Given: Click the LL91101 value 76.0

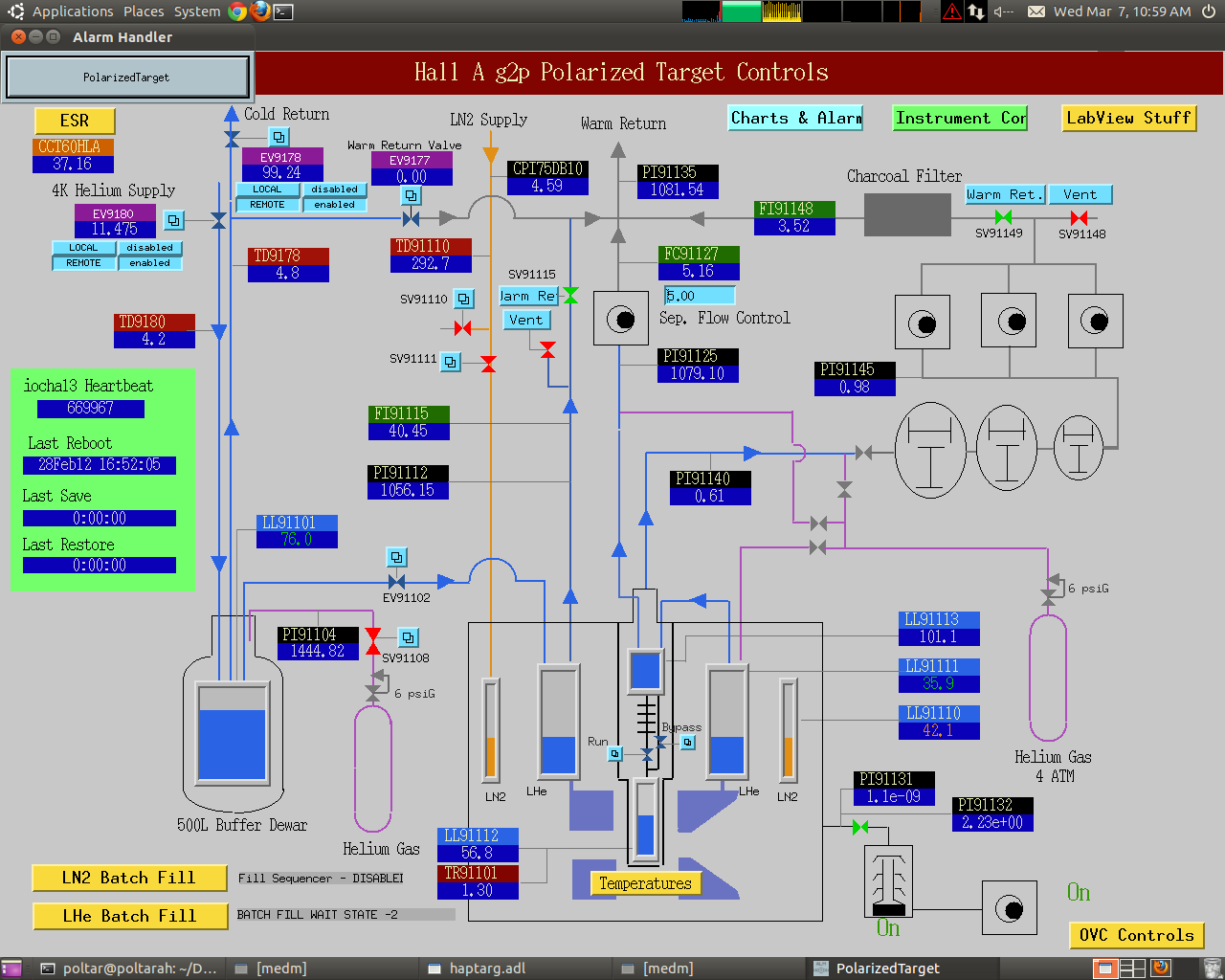Looking at the screenshot, I should (x=297, y=540).
